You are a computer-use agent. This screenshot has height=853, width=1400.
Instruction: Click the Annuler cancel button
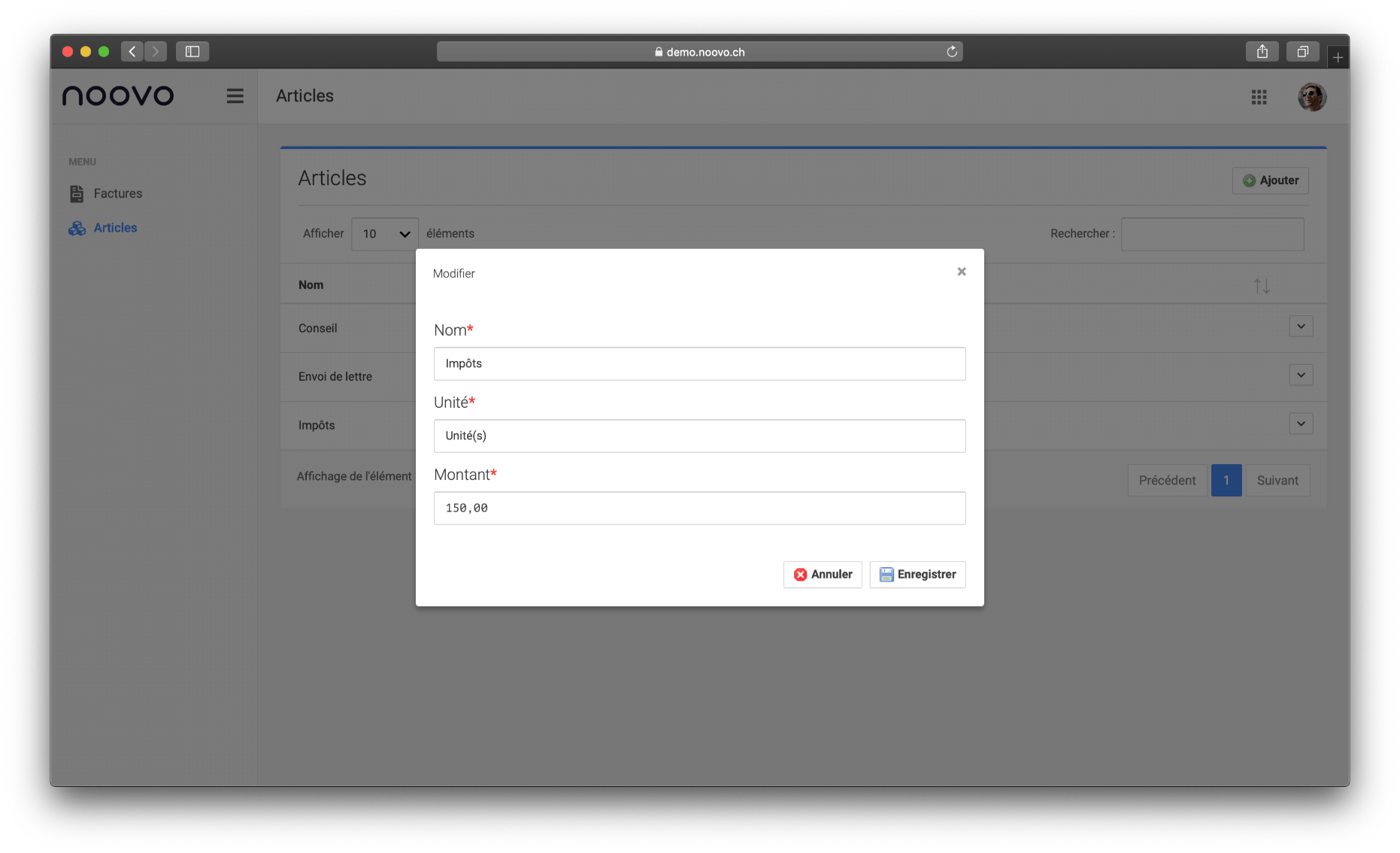(823, 575)
